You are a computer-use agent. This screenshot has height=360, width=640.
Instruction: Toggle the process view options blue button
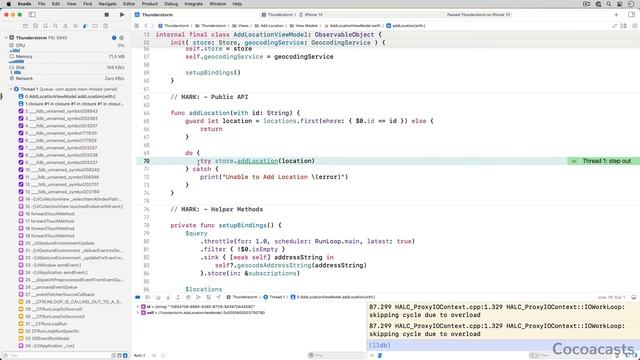click(114, 38)
